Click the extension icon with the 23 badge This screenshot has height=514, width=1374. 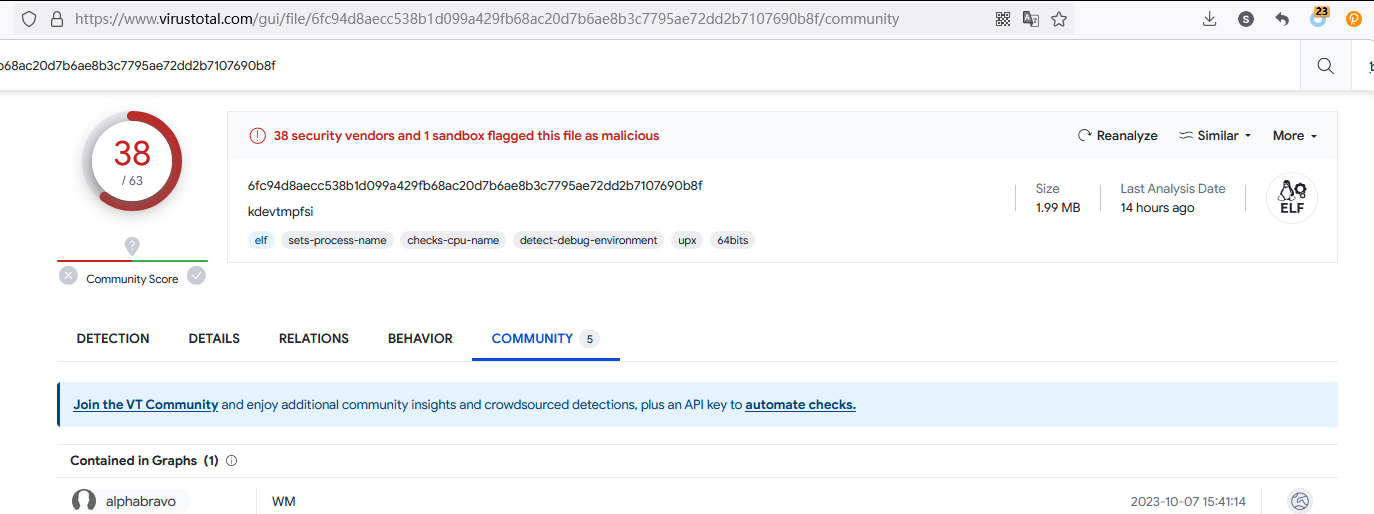click(x=1318, y=18)
